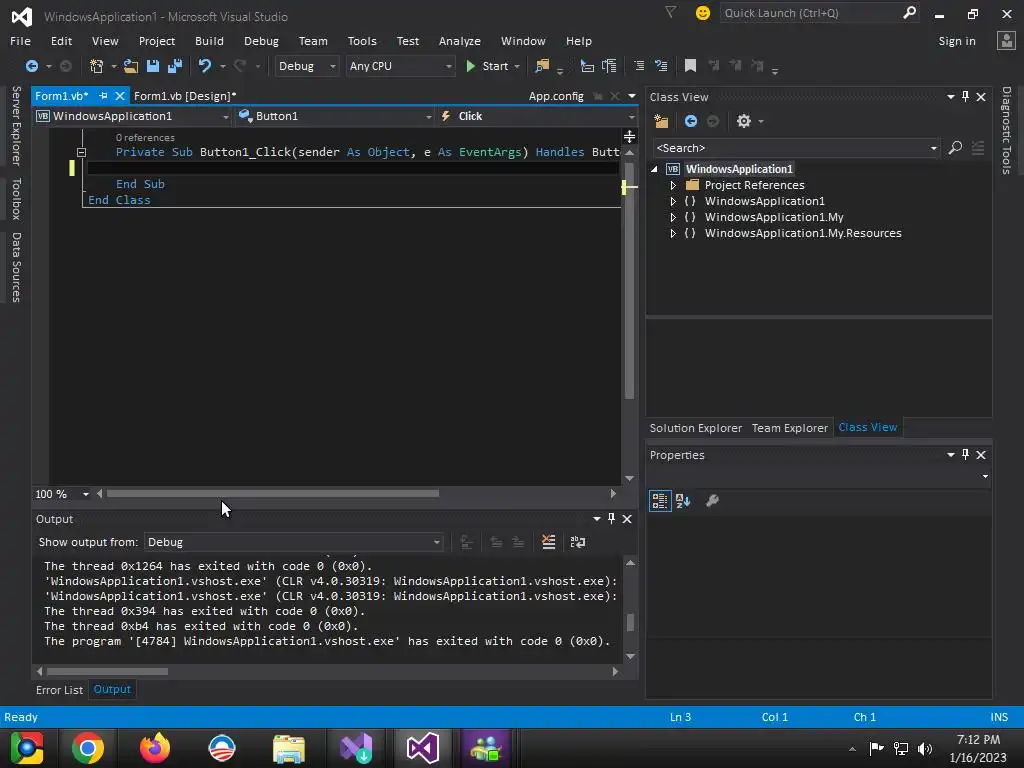
Task: Open the WindowsApplication1 project scope dropdown
Action: (x=133, y=116)
